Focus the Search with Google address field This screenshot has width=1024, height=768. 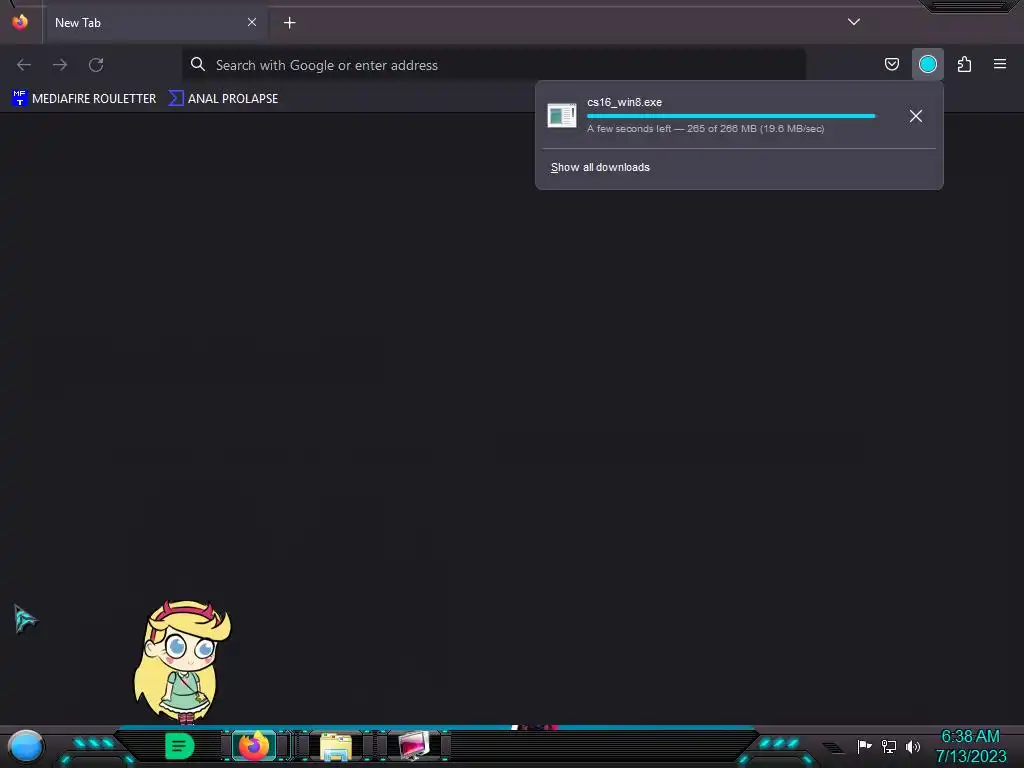[x=494, y=65]
